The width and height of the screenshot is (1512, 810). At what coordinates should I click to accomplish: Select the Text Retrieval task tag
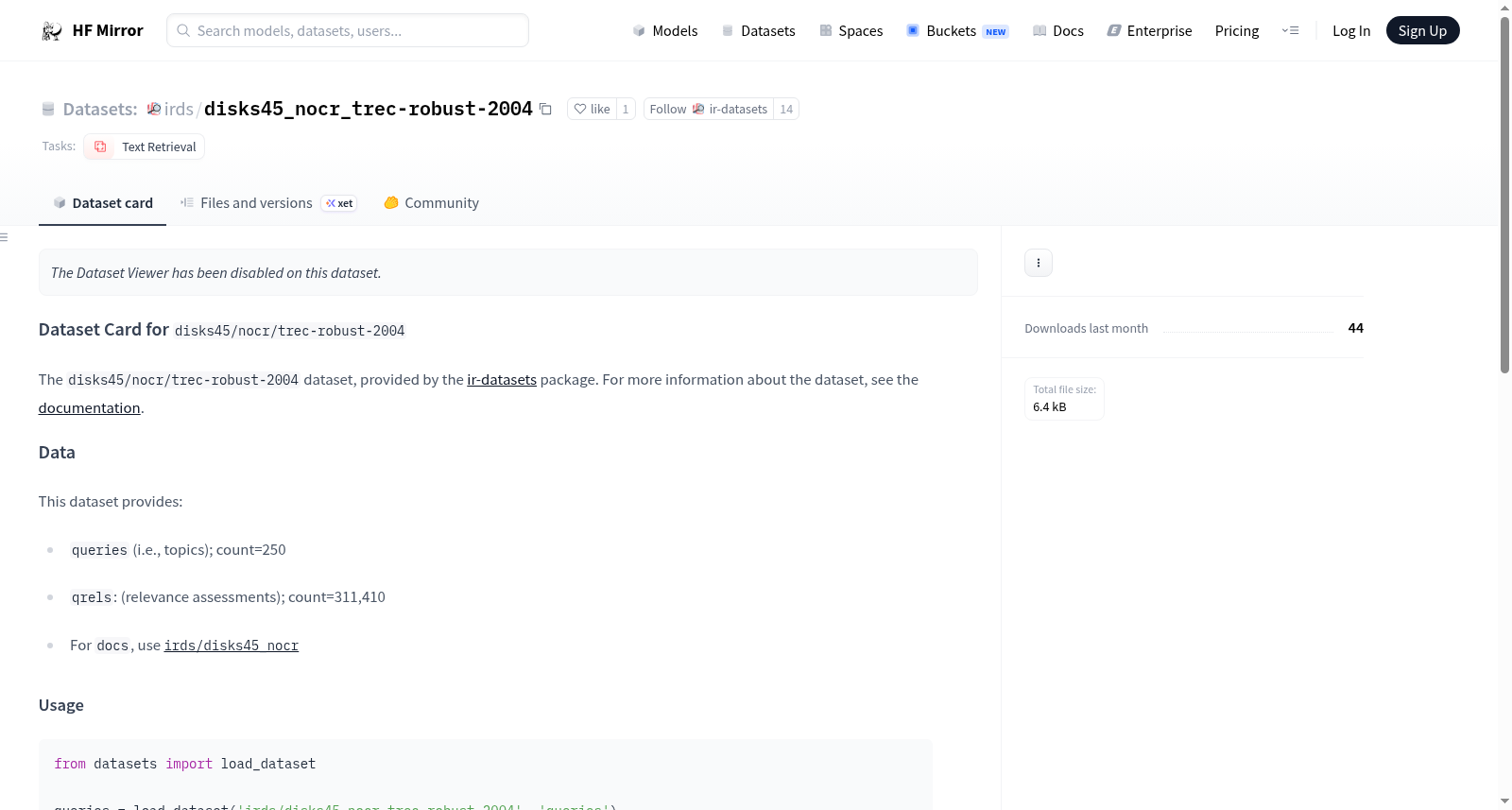[x=144, y=146]
